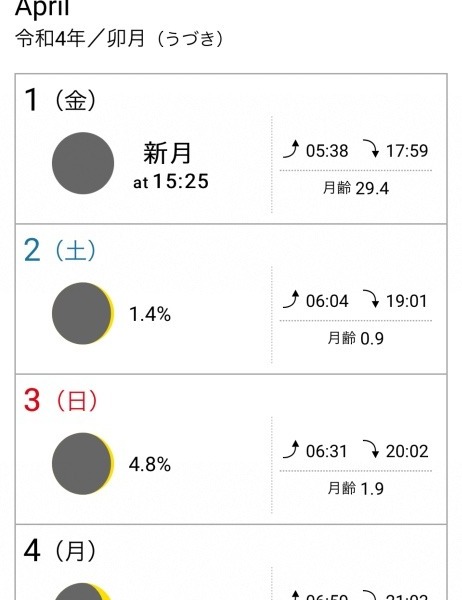Click the 月齢 1.9 moon age text
Viewport: 462px width, 600px height.
click(356, 488)
